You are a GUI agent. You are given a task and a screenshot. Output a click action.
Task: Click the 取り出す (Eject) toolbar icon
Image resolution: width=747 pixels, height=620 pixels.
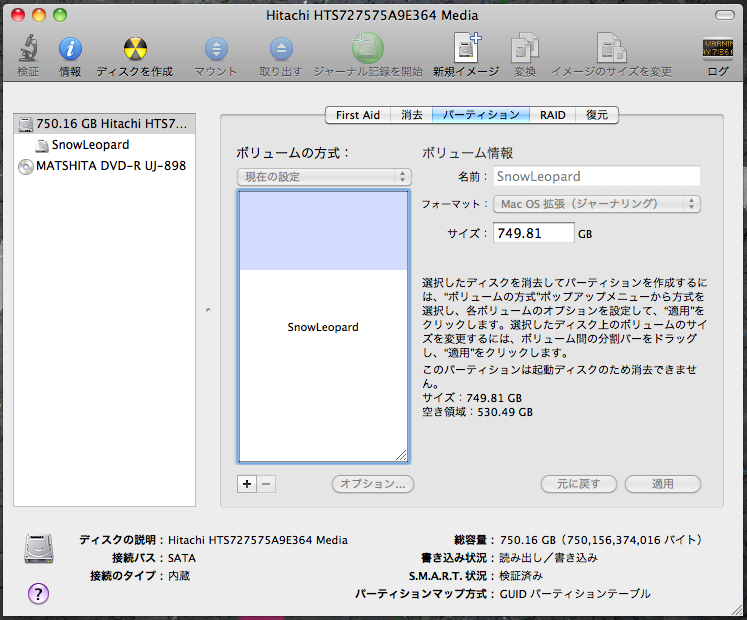click(281, 49)
